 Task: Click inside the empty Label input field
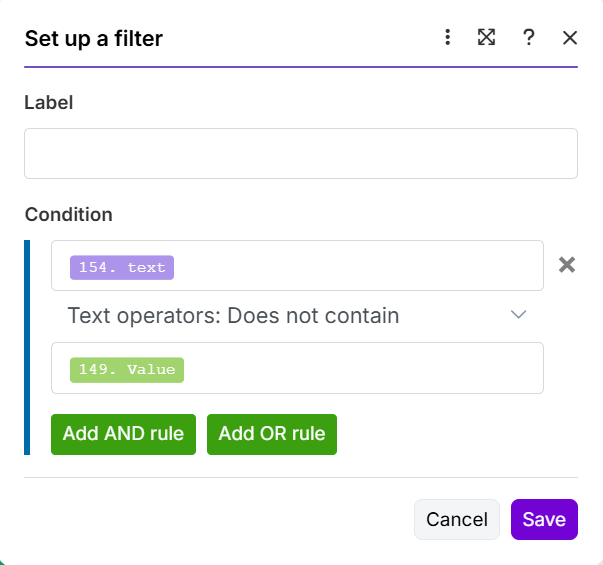coord(300,153)
